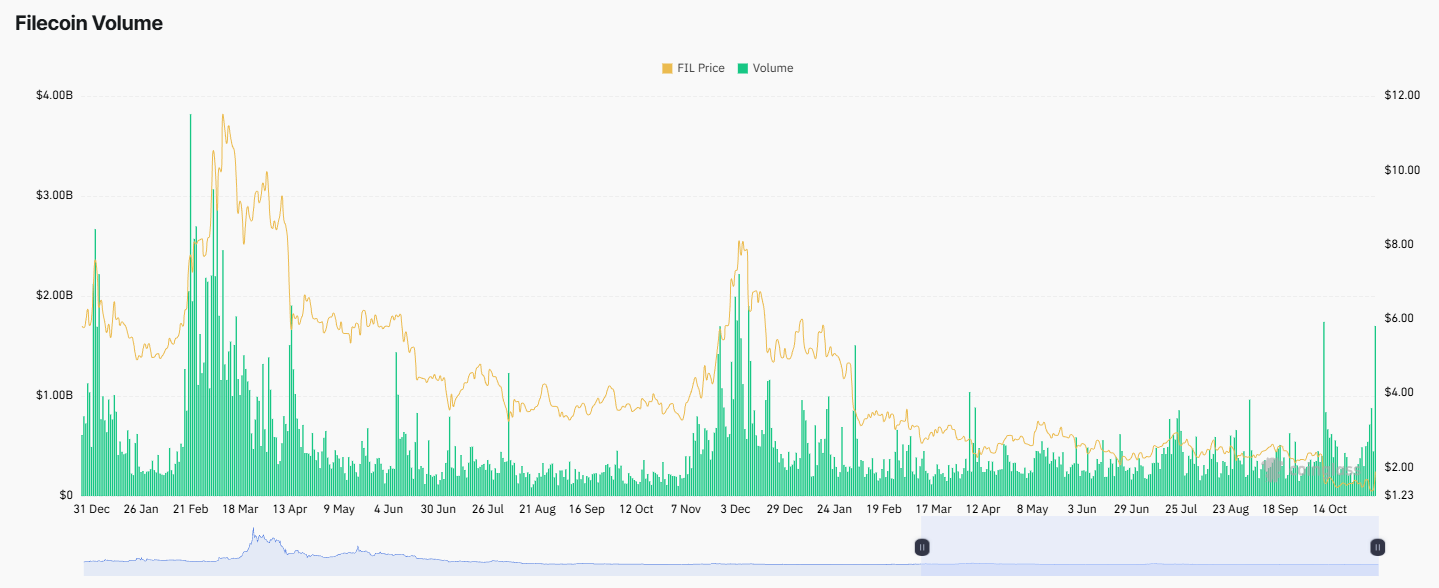Select the right pause handle on the range selector
The image size is (1439, 588).
click(1376, 547)
